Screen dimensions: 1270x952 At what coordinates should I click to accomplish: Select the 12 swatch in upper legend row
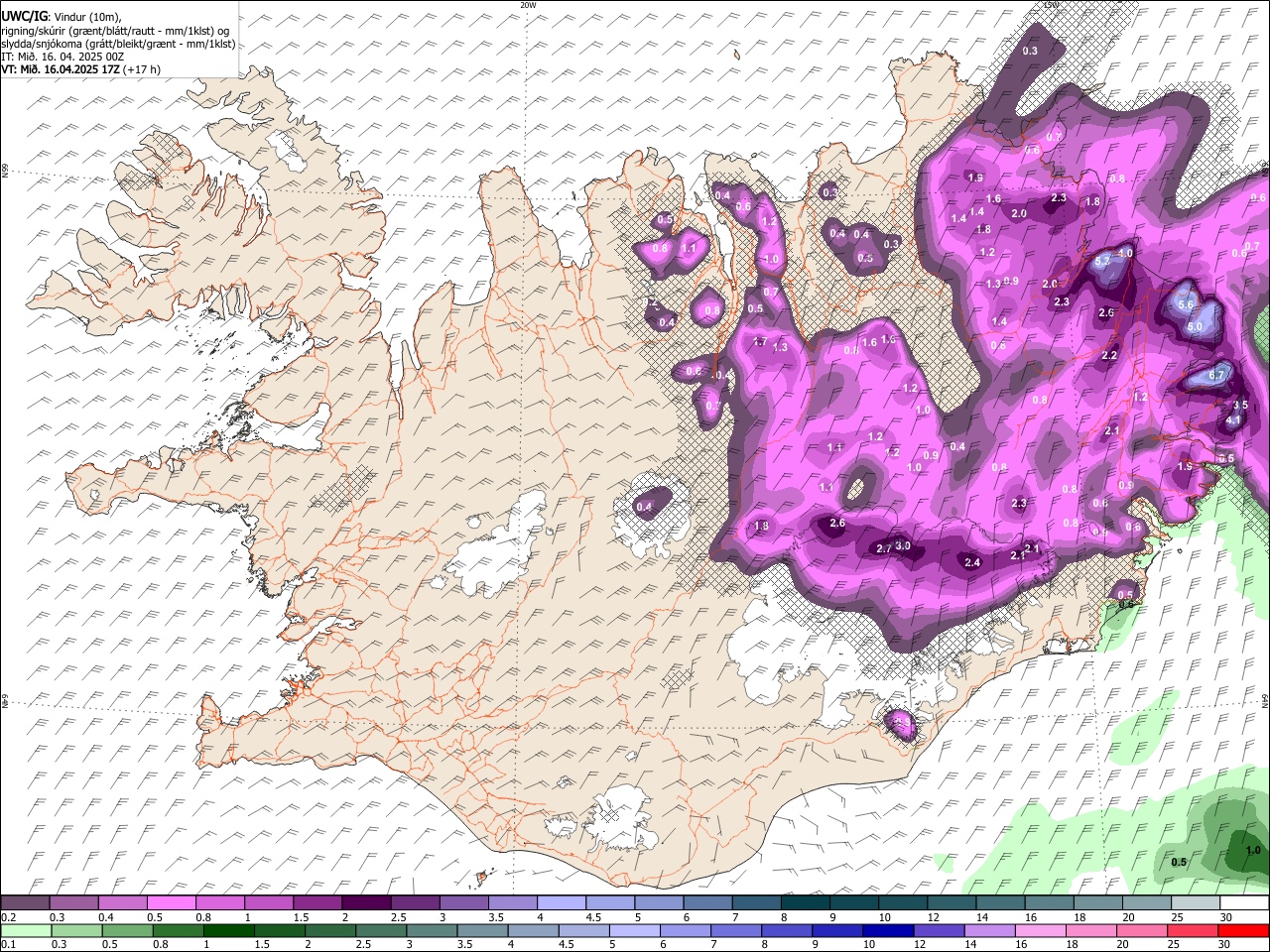coord(951,903)
